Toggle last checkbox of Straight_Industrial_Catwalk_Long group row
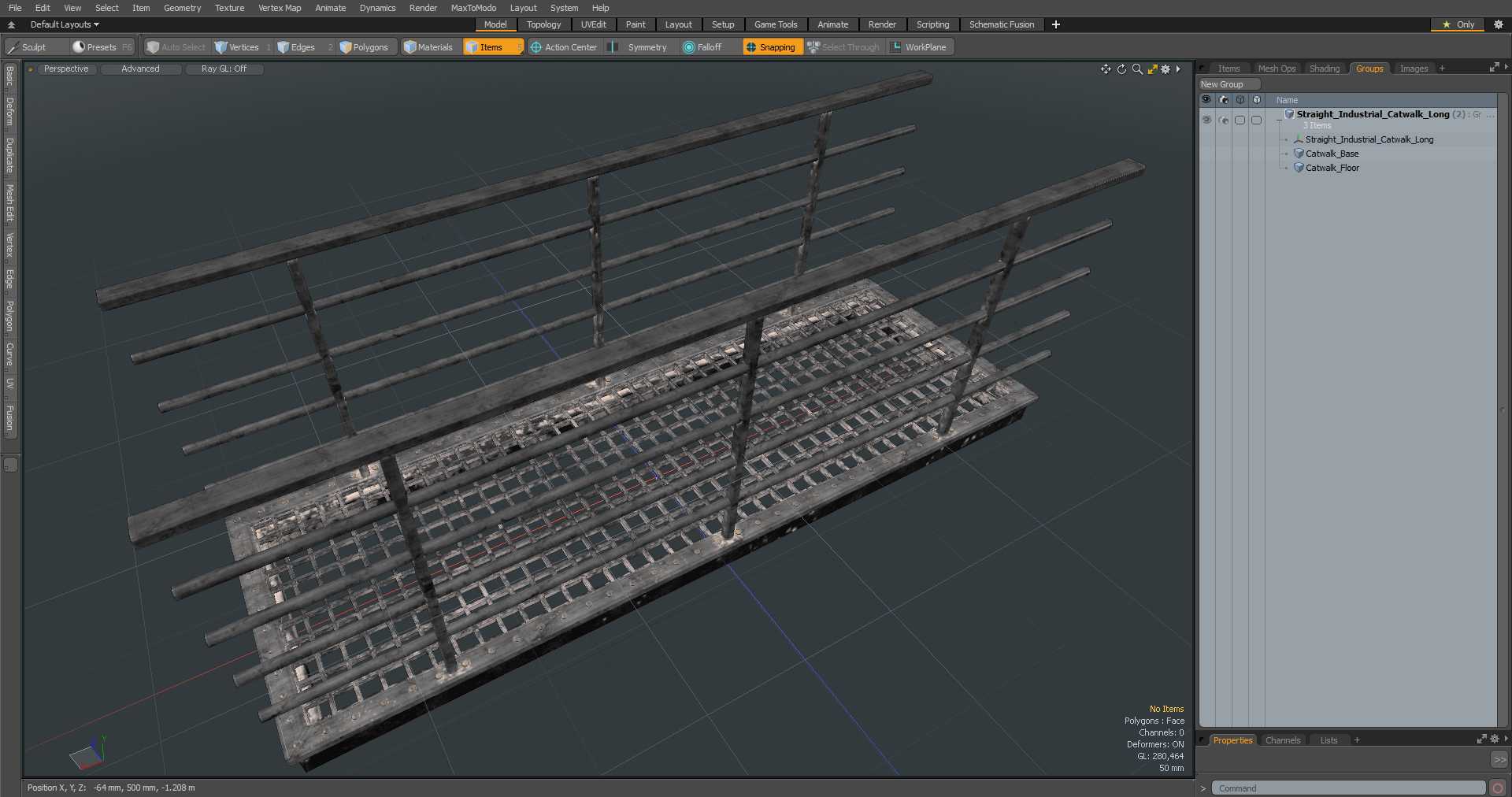 (x=1257, y=120)
